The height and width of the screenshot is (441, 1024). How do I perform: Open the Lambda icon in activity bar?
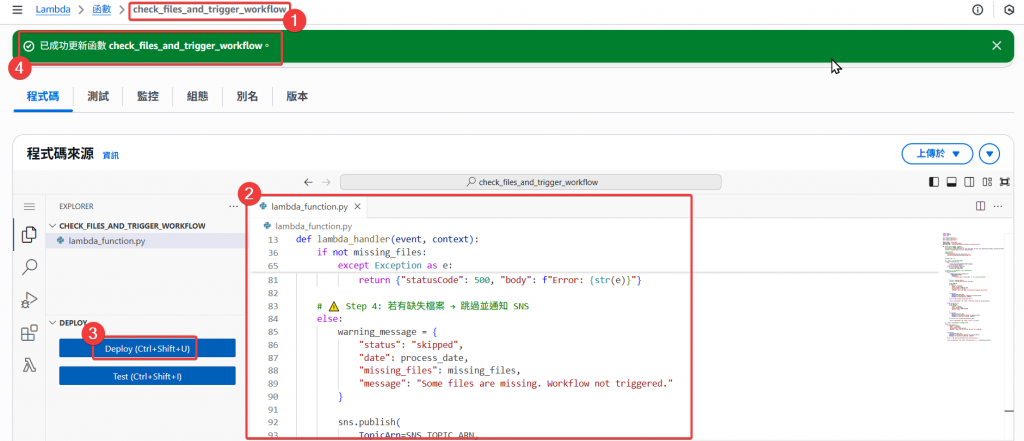click(29, 365)
